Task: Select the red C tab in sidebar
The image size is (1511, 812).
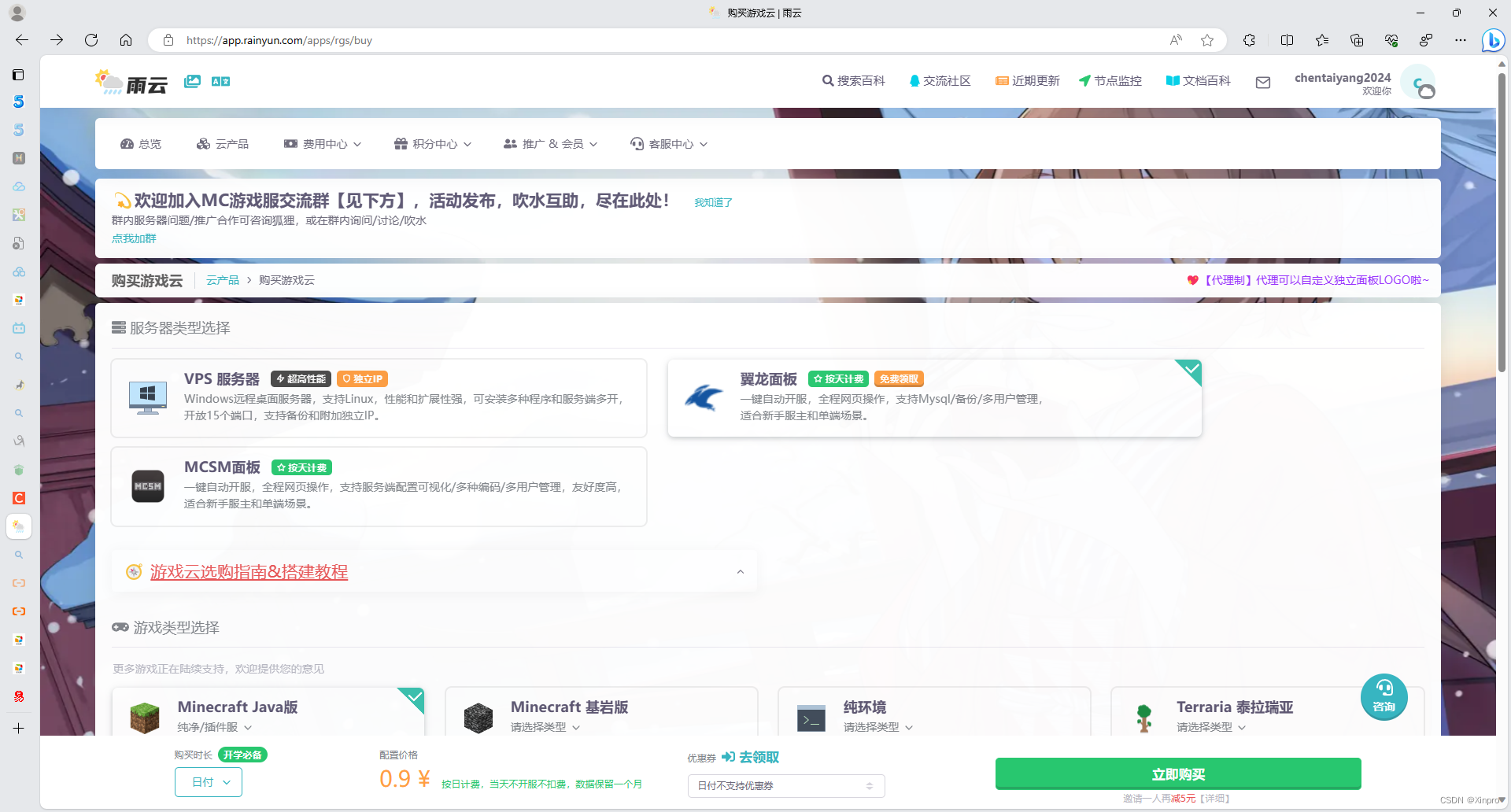Action: tap(18, 498)
